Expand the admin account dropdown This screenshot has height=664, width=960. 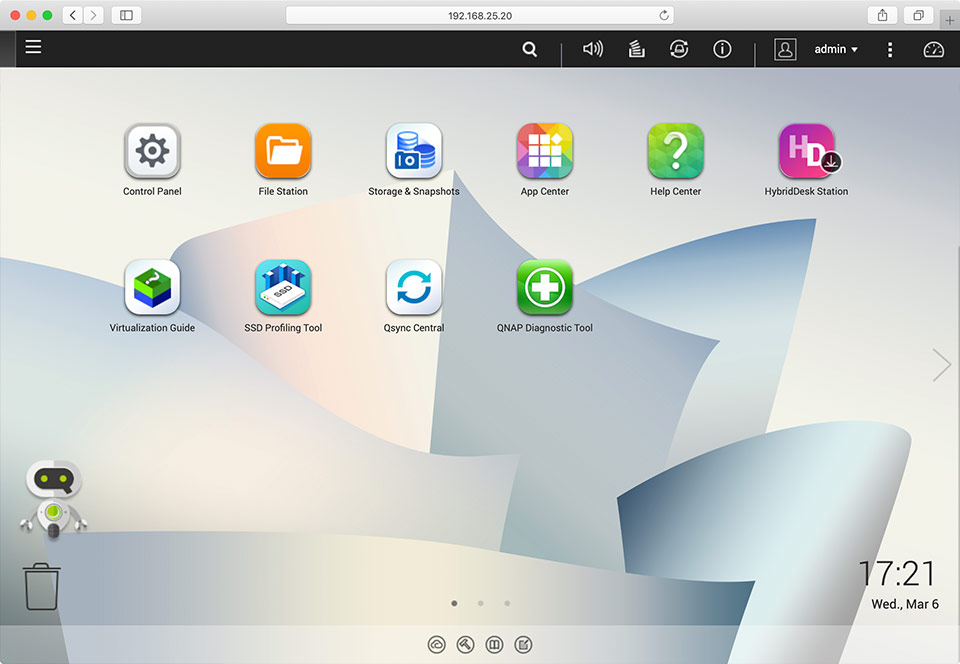pyautogui.click(x=836, y=49)
